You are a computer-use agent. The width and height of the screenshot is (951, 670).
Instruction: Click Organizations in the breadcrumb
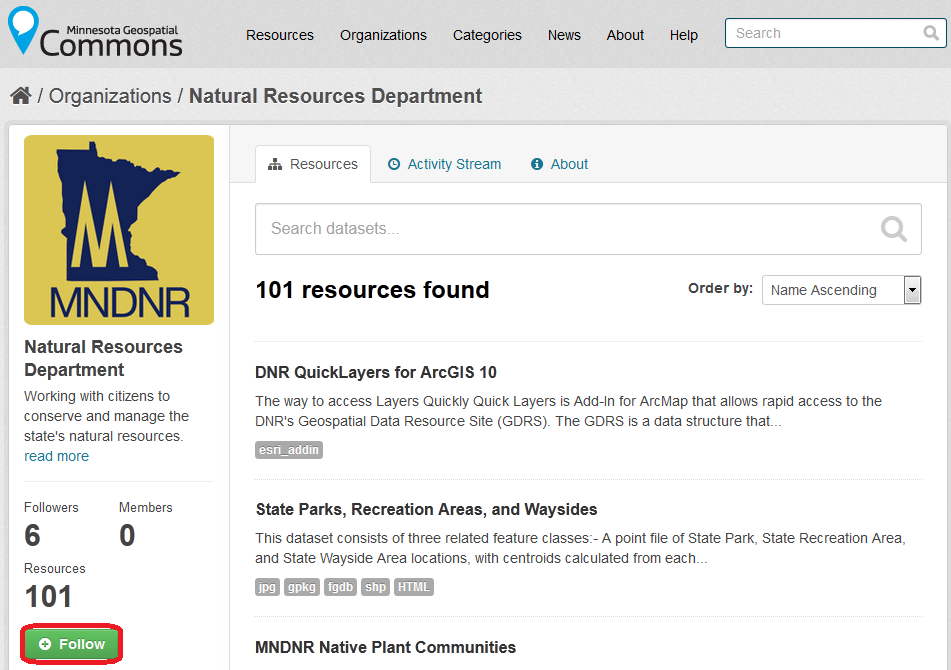click(110, 96)
